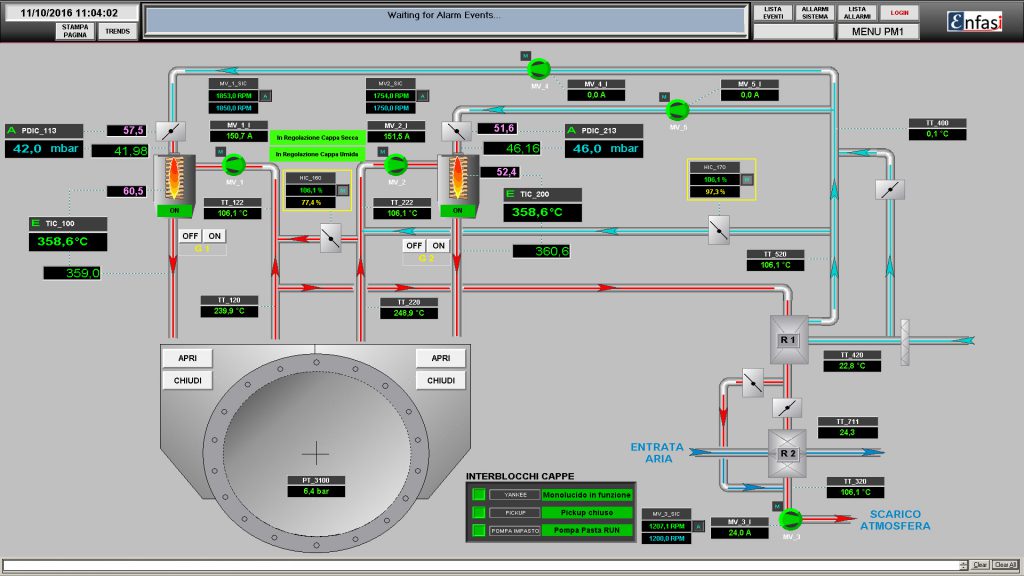Toggle the A mode button on MV_1_SIC
This screenshot has height=576, width=1024.
point(265,96)
